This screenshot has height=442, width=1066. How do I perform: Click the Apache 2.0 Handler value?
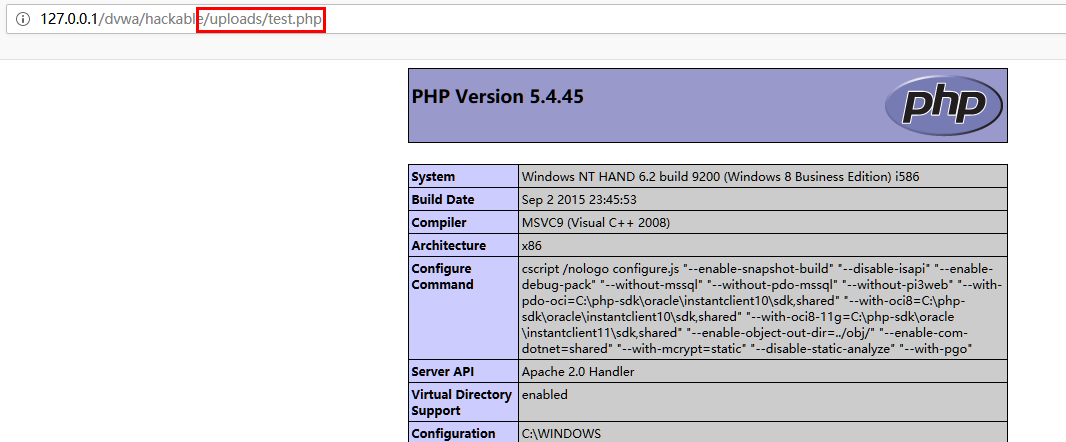click(x=577, y=372)
